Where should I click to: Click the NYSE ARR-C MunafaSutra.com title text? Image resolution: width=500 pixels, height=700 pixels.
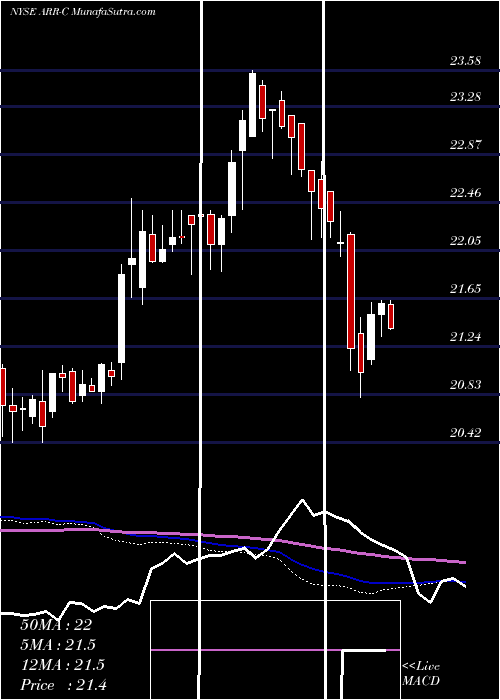(83, 12)
